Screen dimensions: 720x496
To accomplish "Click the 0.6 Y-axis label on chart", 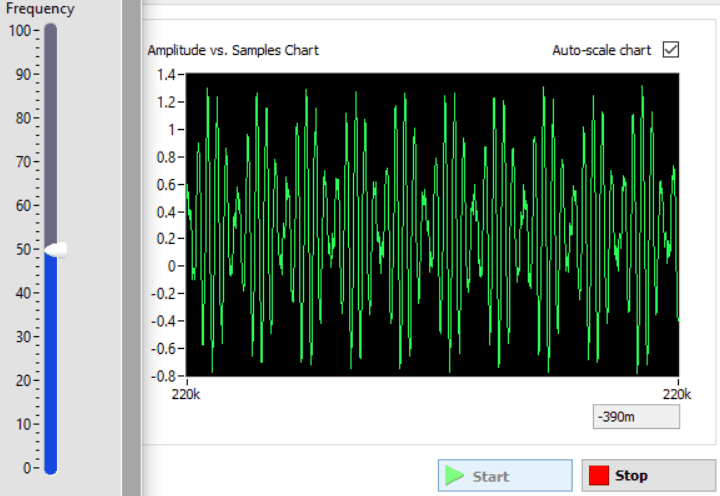I will [166, 185].
